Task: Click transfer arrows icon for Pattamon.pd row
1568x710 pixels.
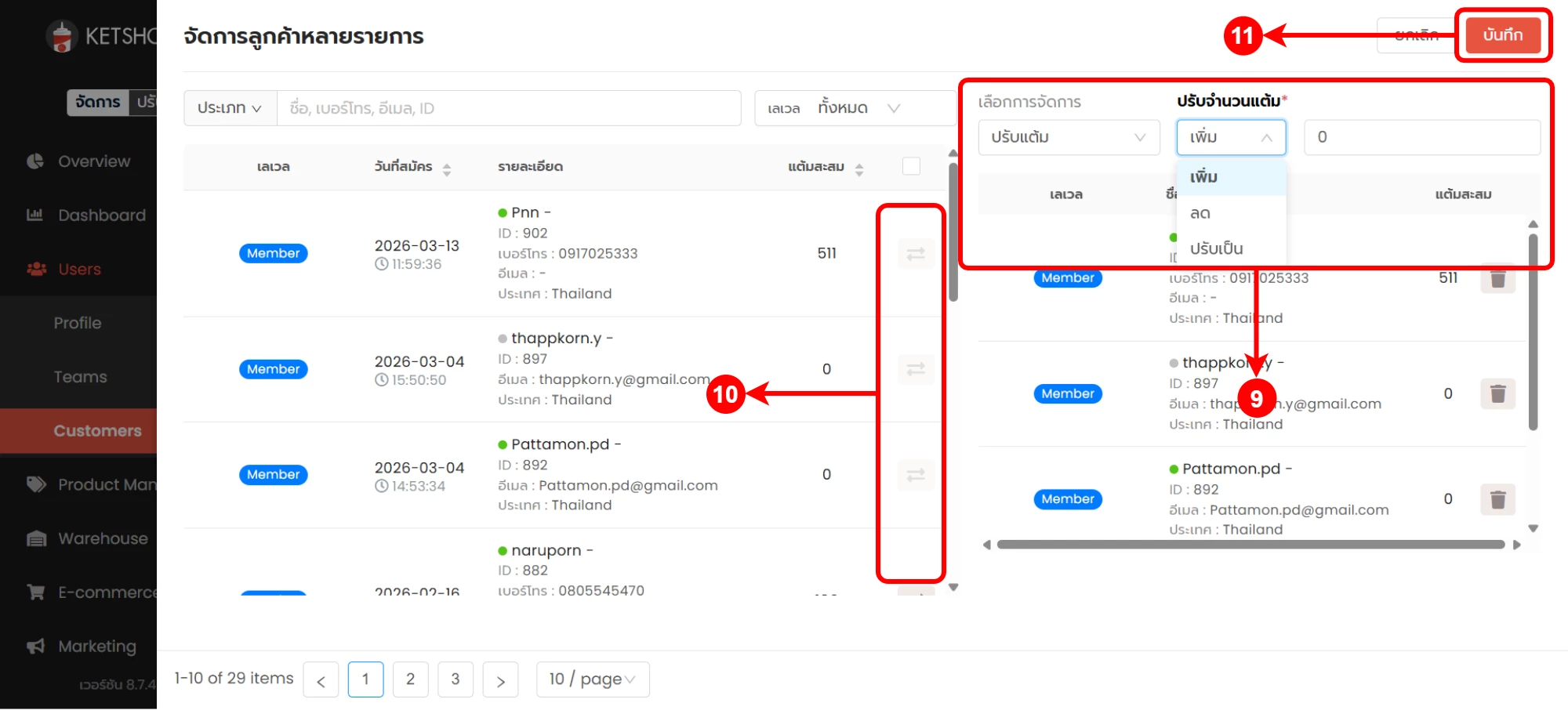Action: pos(916,475)
